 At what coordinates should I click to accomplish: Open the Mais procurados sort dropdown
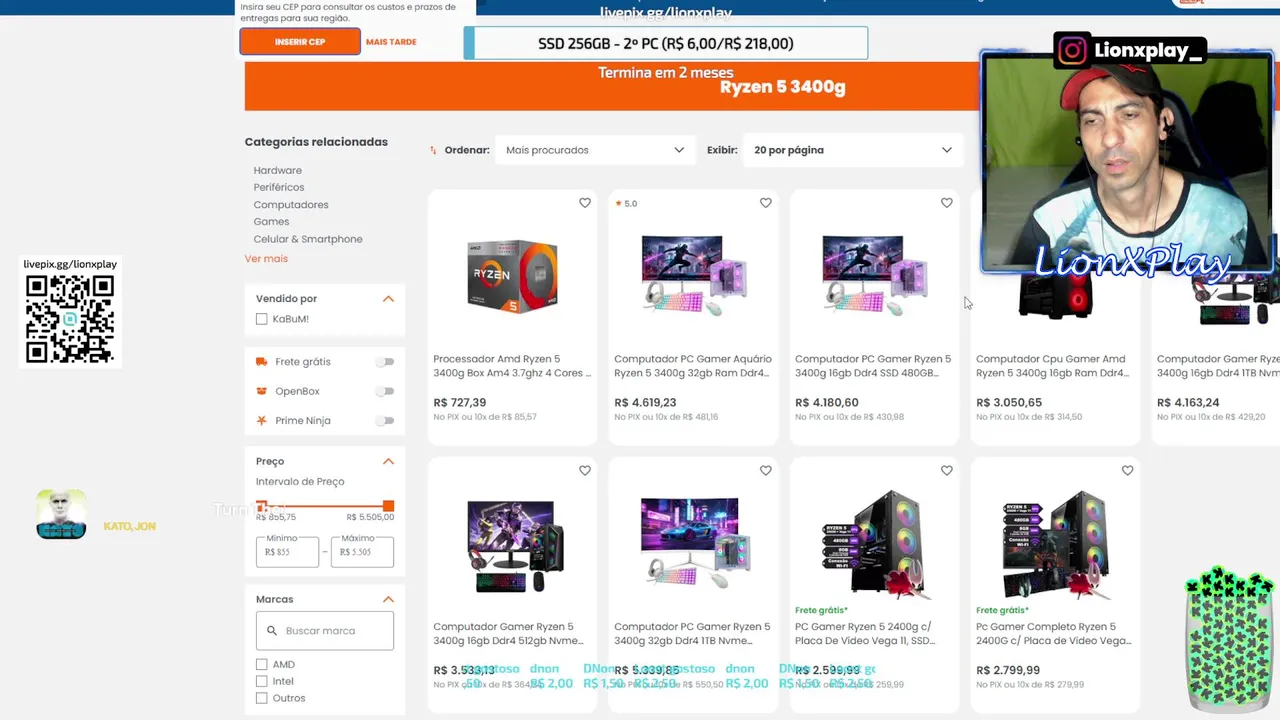(594, 150)
